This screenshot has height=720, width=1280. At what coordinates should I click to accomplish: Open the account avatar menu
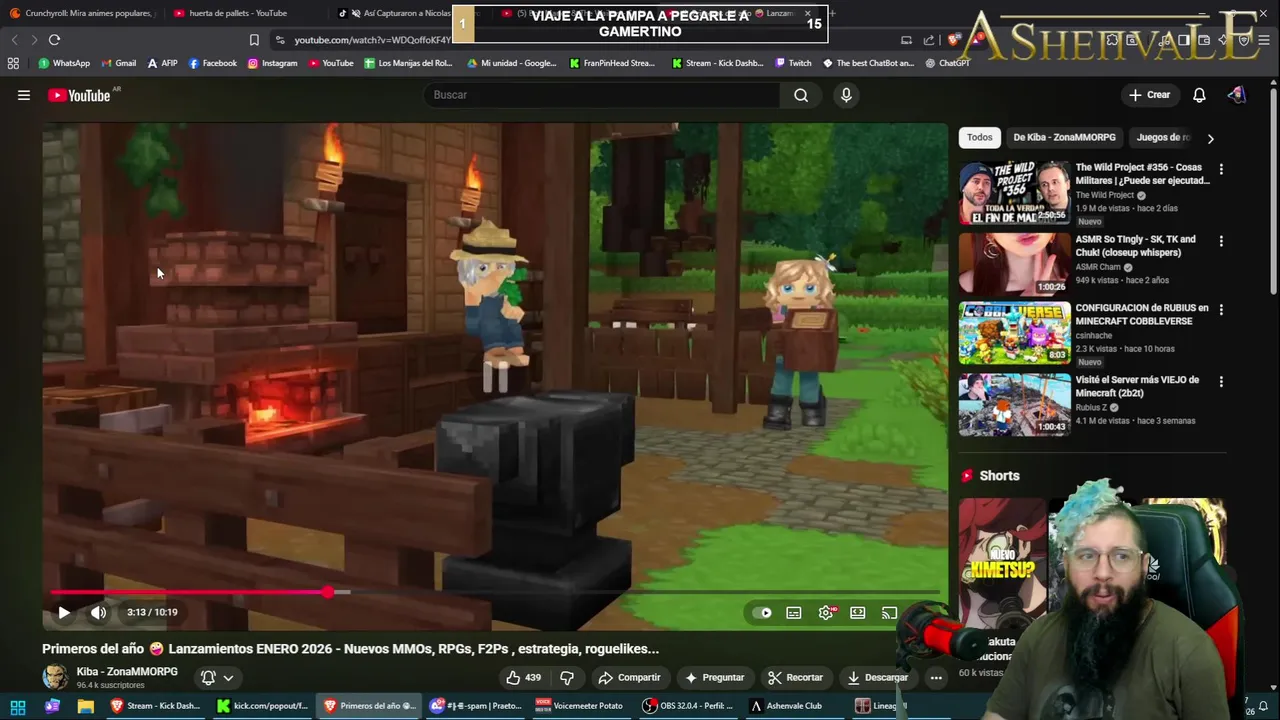[x=1237, y=95]
